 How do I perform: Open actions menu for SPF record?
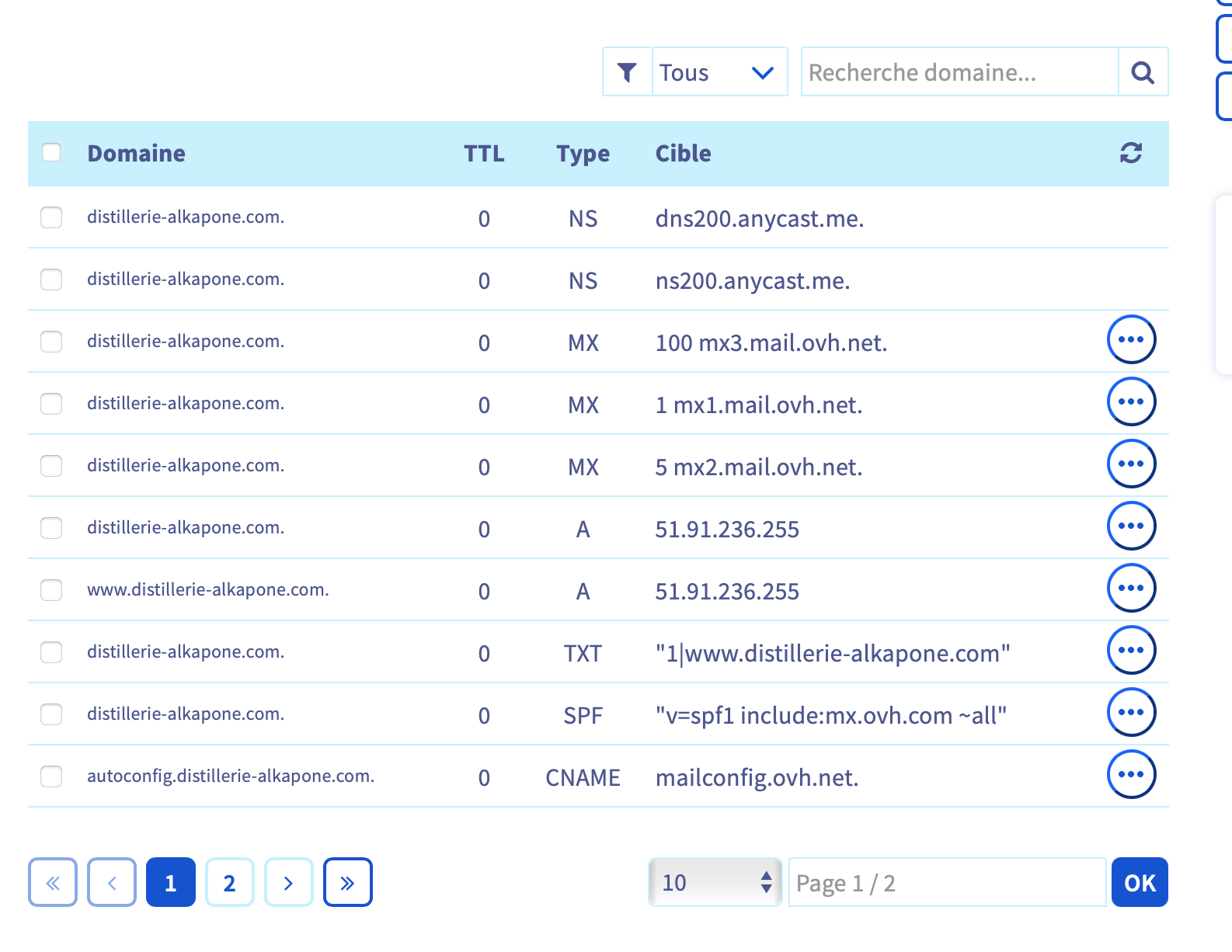coord(1130,712)
